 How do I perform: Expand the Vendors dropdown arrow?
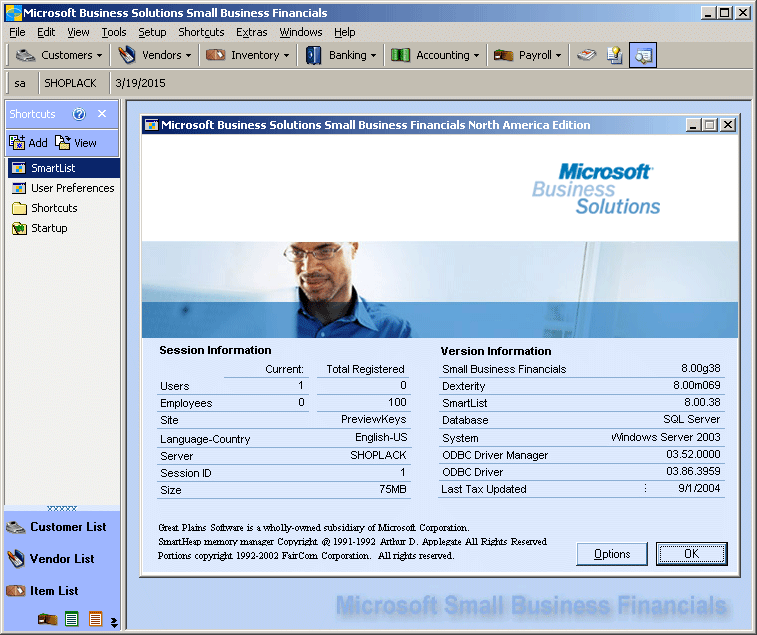(x=188, y=56)
